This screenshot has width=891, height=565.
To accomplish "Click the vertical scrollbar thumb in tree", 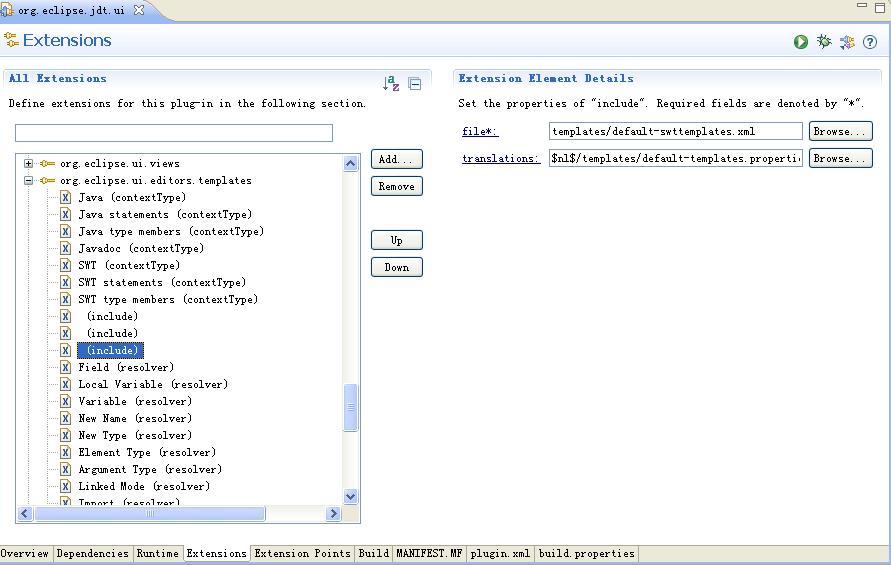I will 351,408.
